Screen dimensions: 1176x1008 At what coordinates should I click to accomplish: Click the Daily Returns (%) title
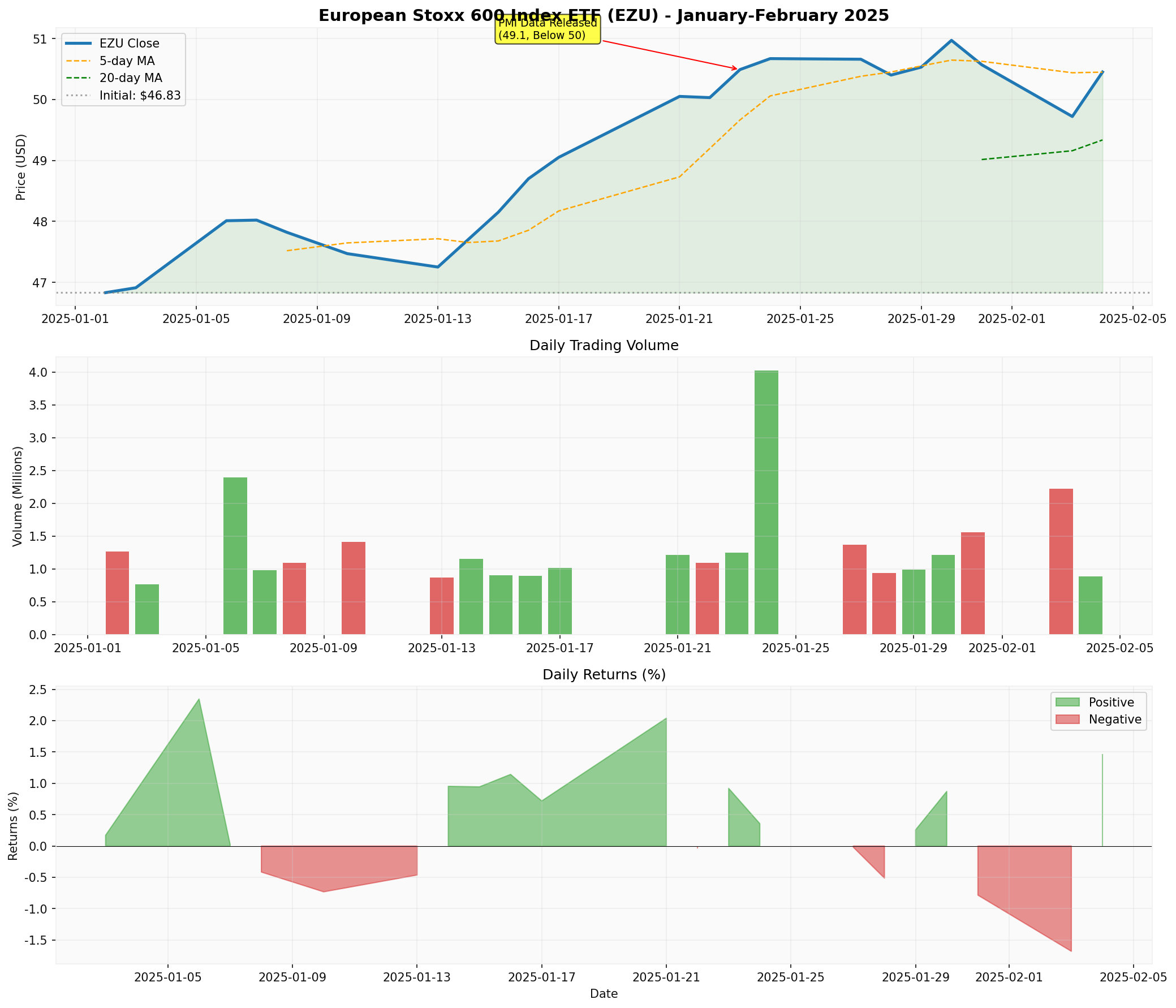pyautogui.click(x=604, y=675)
